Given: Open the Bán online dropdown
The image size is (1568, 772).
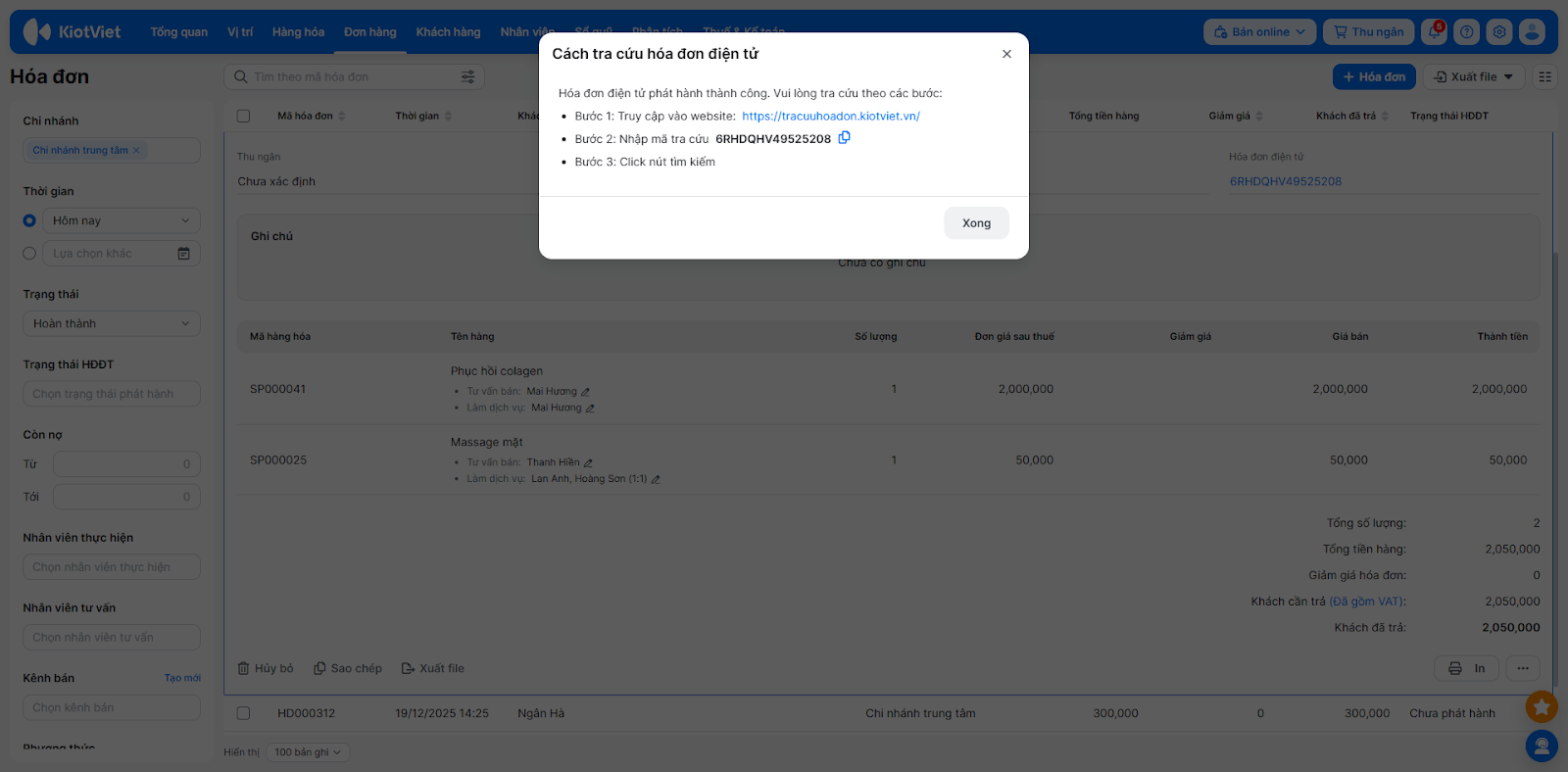Looking at the screenshot, I should (x=1259, y=32).
